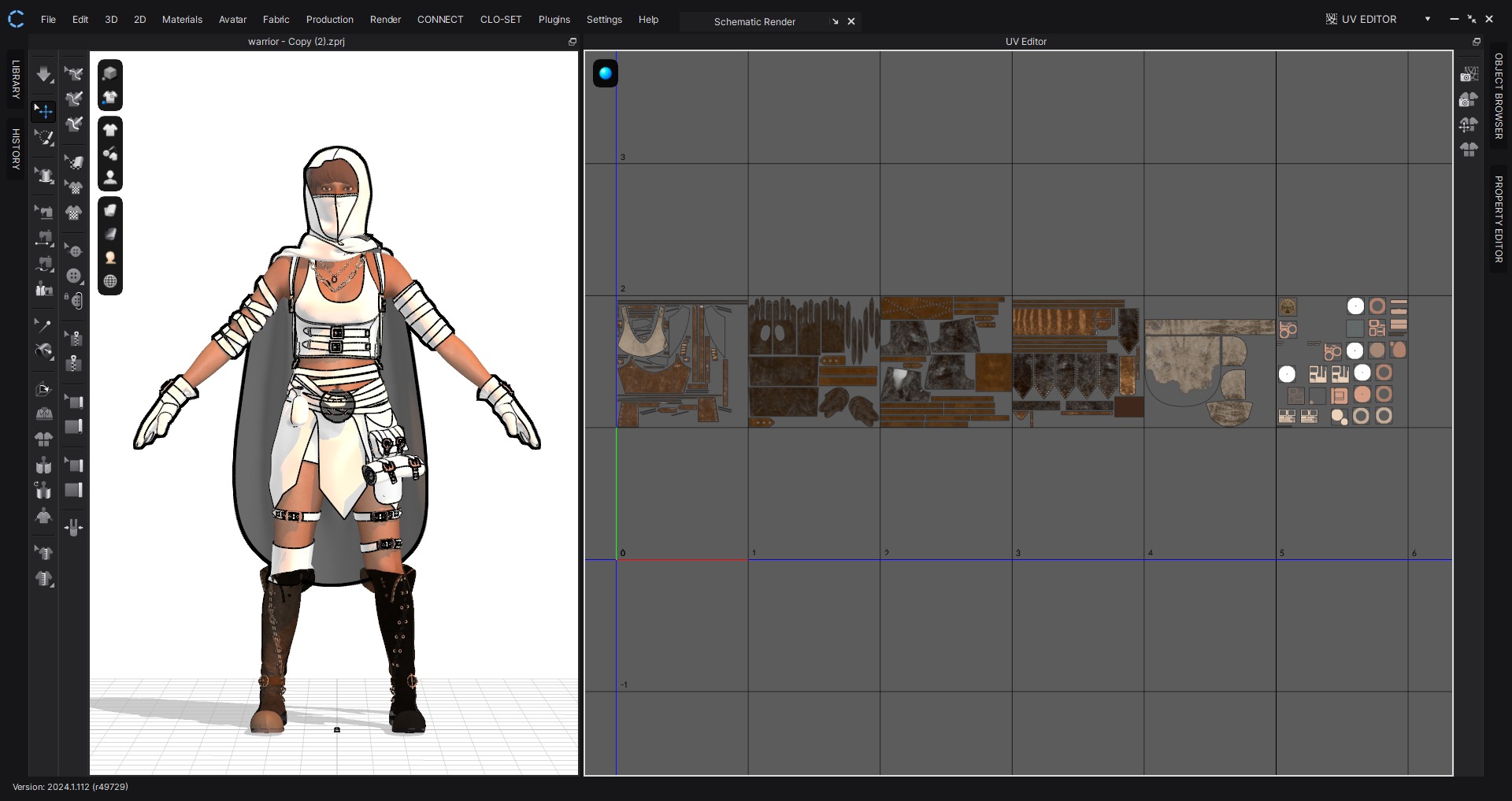
Task: Undock the warrior 3D window panel
Action: [x=573, y=42]
